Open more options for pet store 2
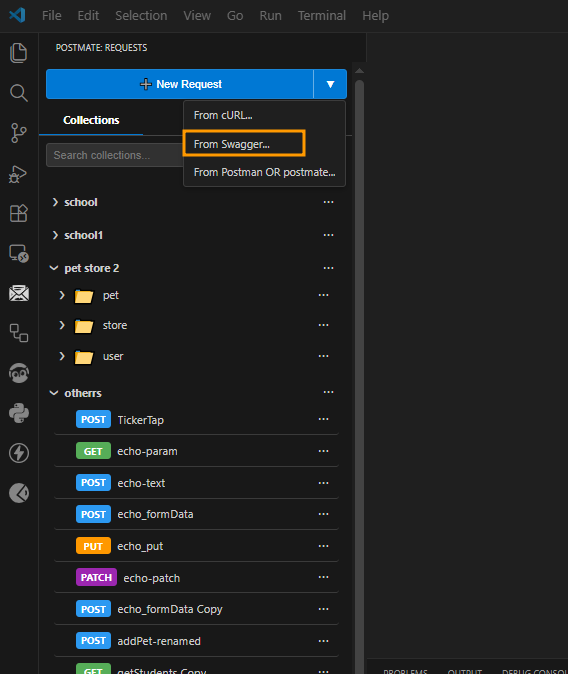 329,268
